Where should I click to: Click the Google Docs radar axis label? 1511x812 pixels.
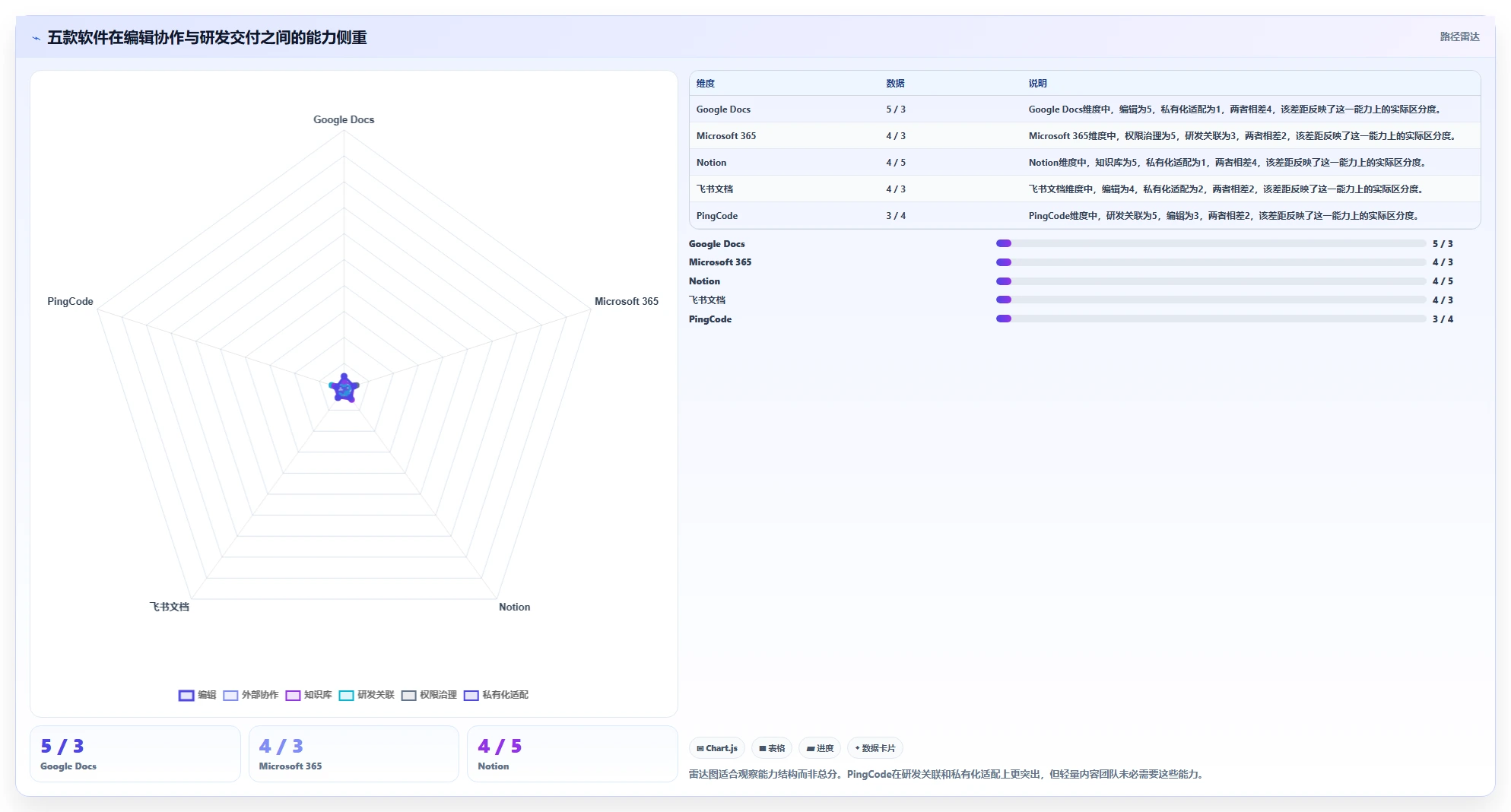pyautogui.click(x=344, y=119)
